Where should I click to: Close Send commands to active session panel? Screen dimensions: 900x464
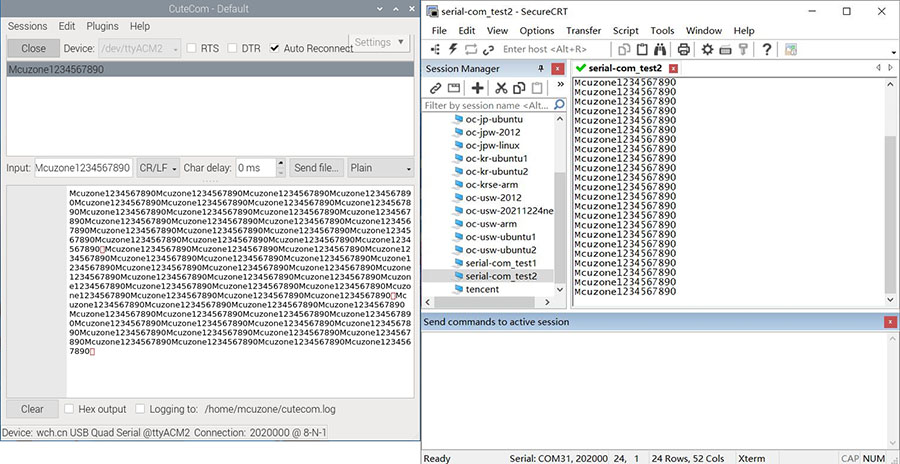pyautogui.click(x=890, y=322)
